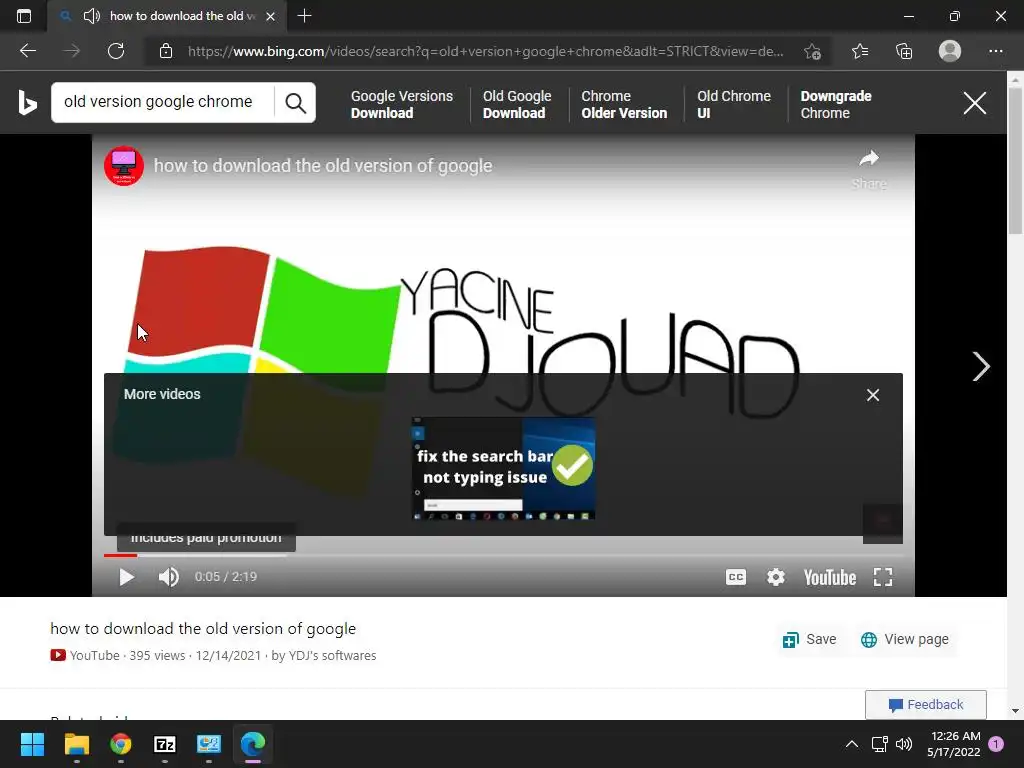Open the tab actions menu icon

pos(24,16)
